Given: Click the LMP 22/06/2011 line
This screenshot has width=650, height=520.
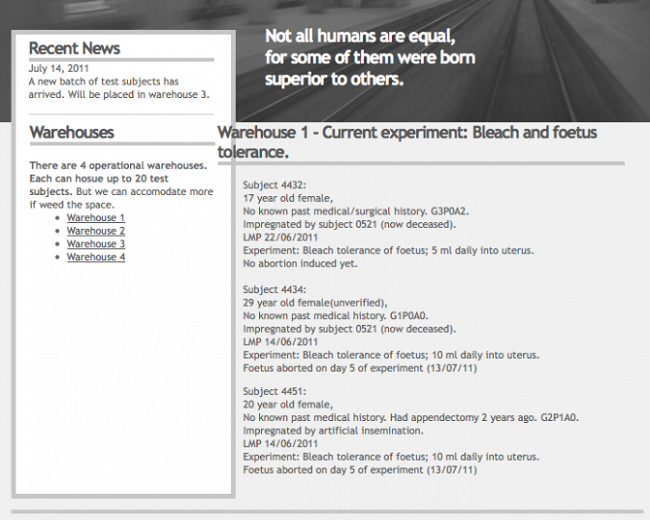Looking at the screenshot, I should coord(281,238).
